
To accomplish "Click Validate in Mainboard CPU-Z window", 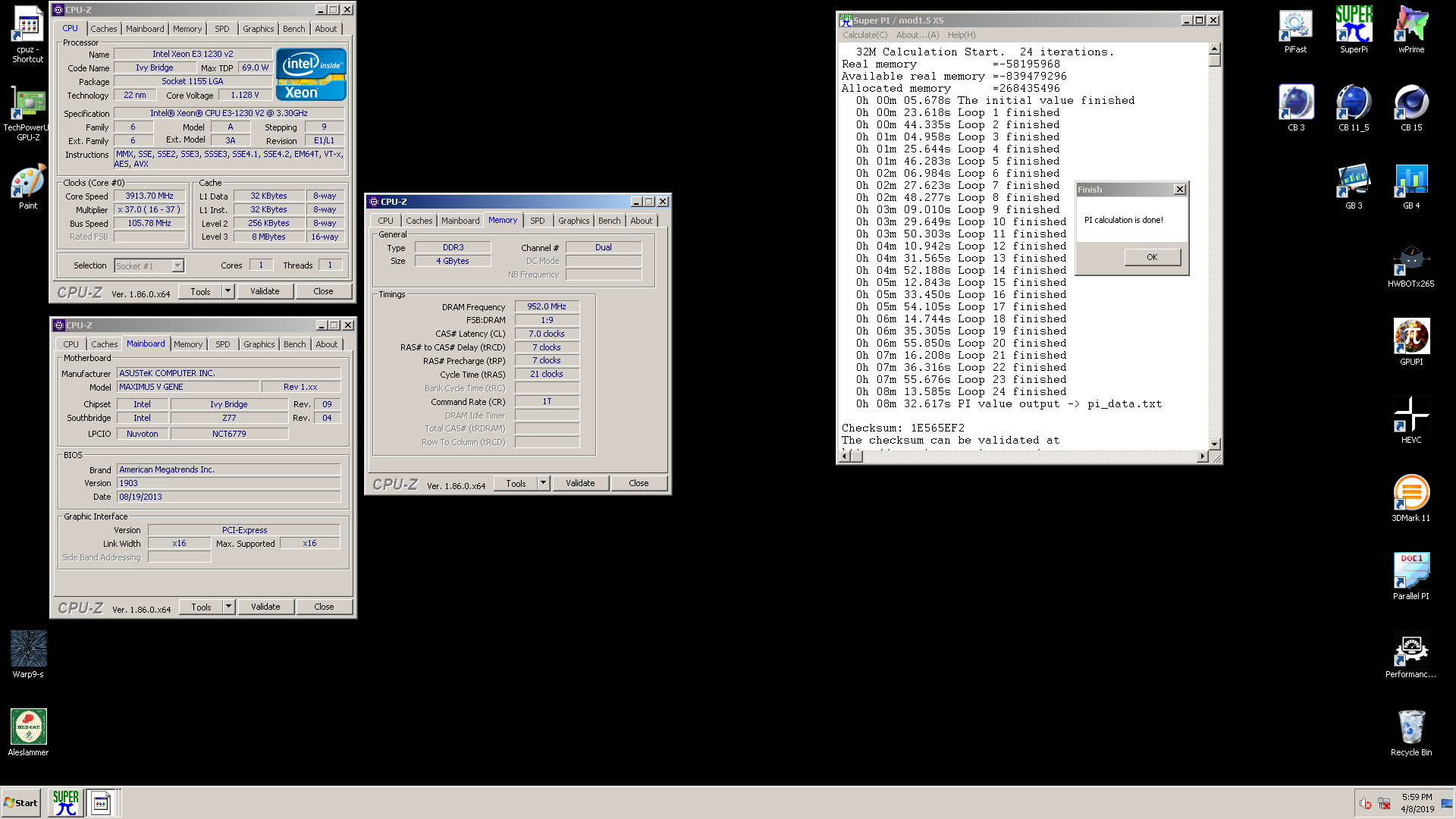I will click(265, 607).
